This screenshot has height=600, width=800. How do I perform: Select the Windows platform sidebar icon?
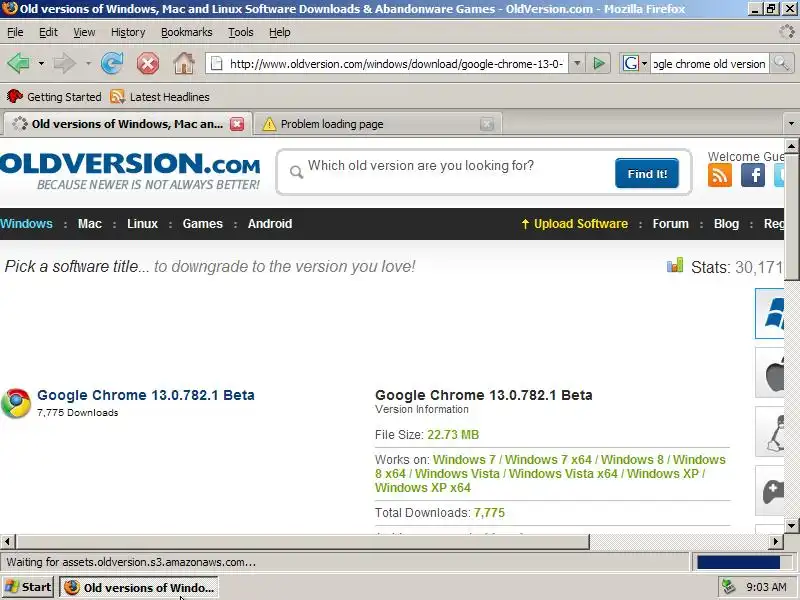(x=770, y=313)
